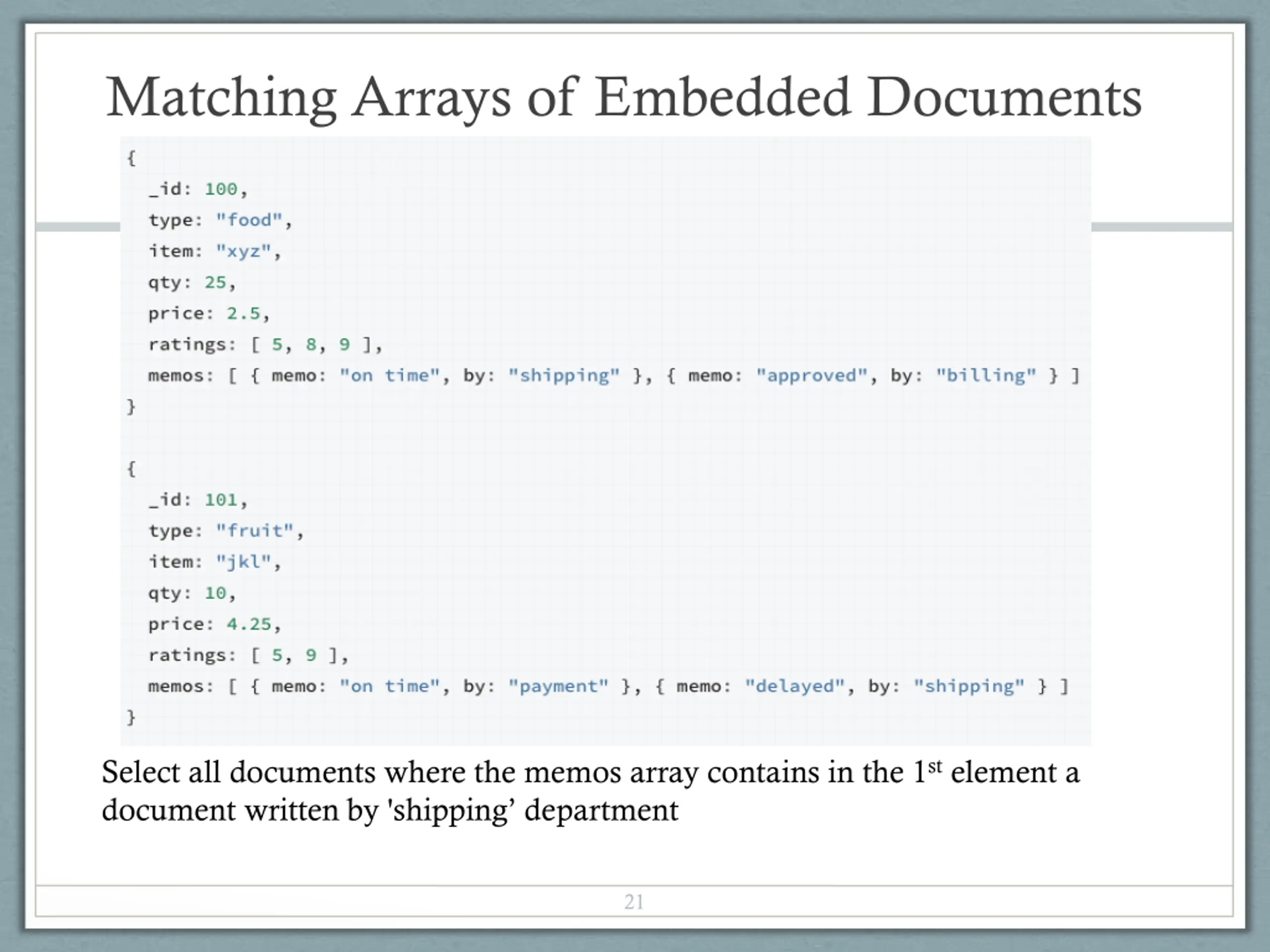This screenshot has height=952, width=1270.
Task: Click the 'type: "food",' line
Action: pyautogui.click(x=220, y=220)
